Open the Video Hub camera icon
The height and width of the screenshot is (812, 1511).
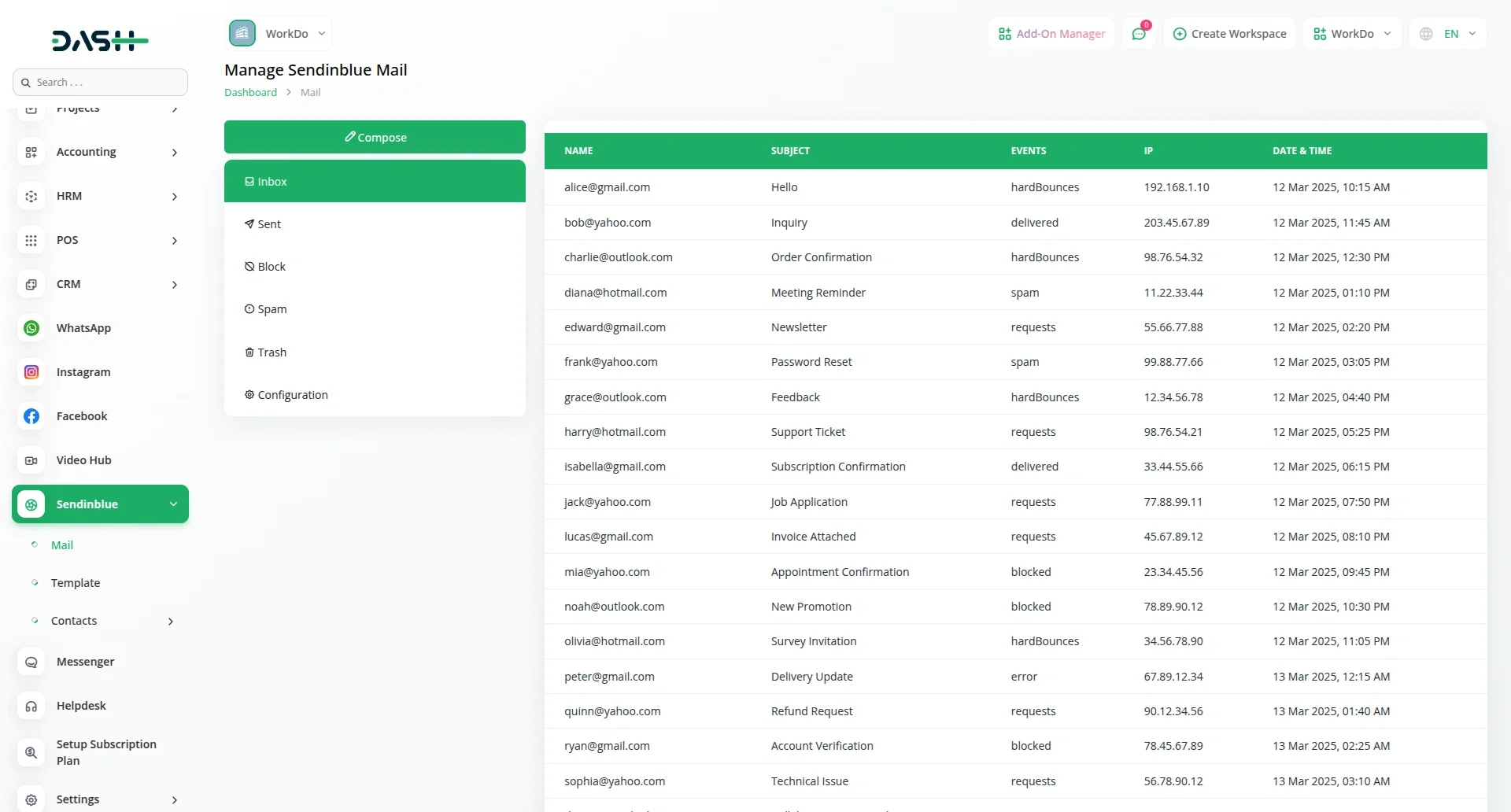31,460
